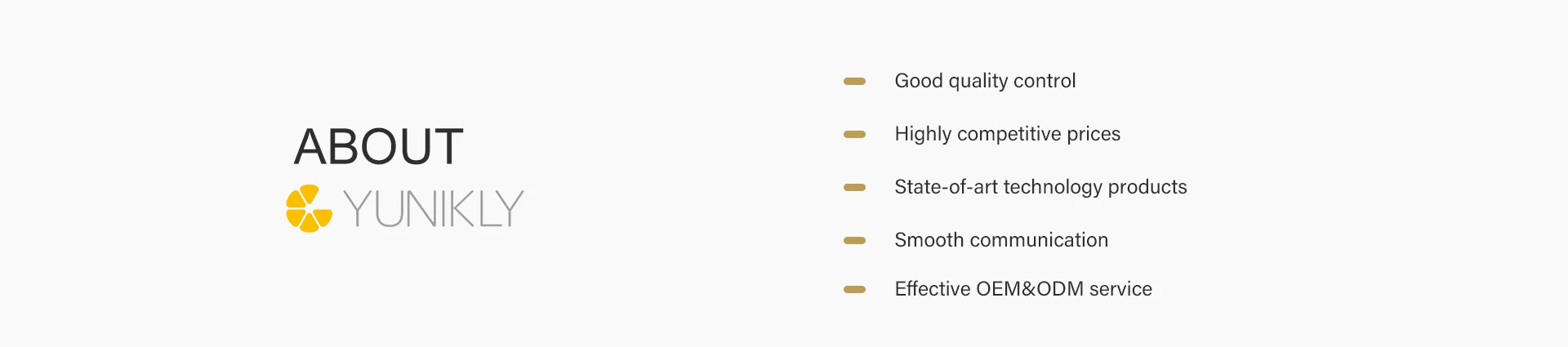The image size is (1568, 347).
Task: Click the 'Highly competitive prices' text
Action: click(x=1007, y=134)
